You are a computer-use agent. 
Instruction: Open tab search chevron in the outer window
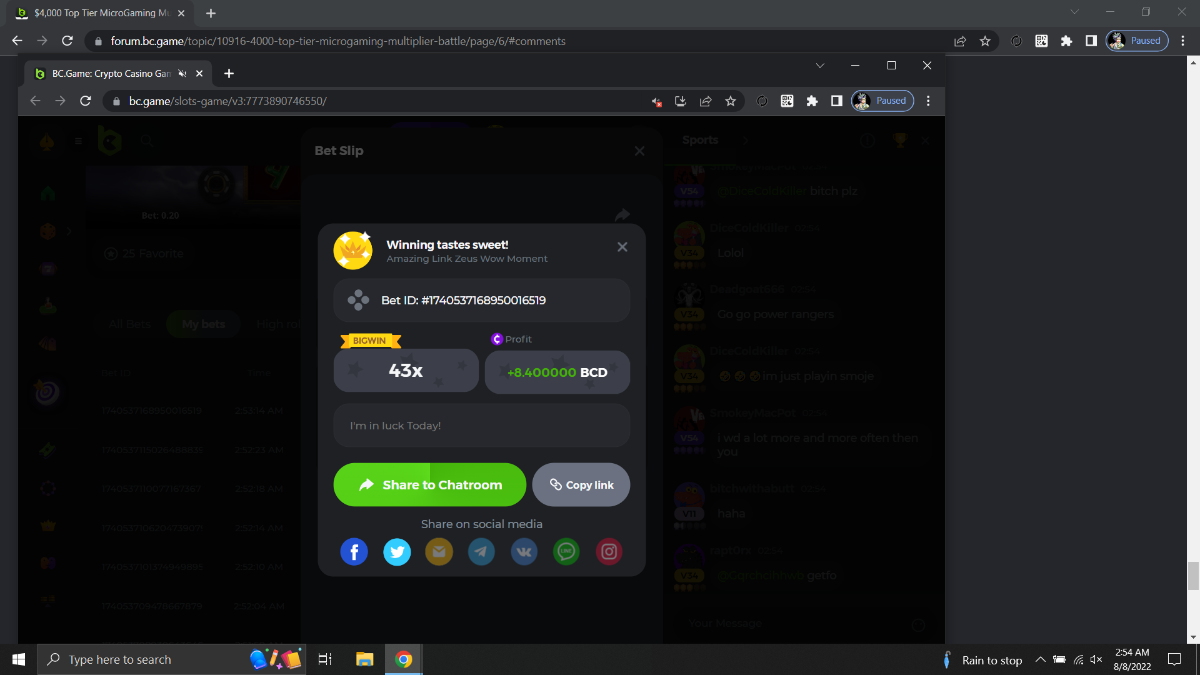1075,12
